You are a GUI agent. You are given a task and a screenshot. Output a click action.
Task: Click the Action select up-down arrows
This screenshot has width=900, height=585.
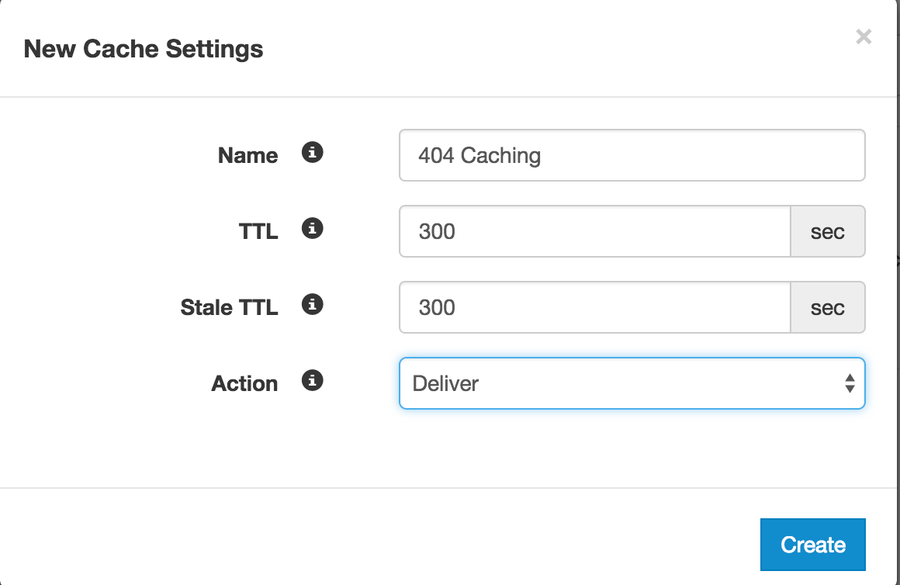click(x=849, y=383)
